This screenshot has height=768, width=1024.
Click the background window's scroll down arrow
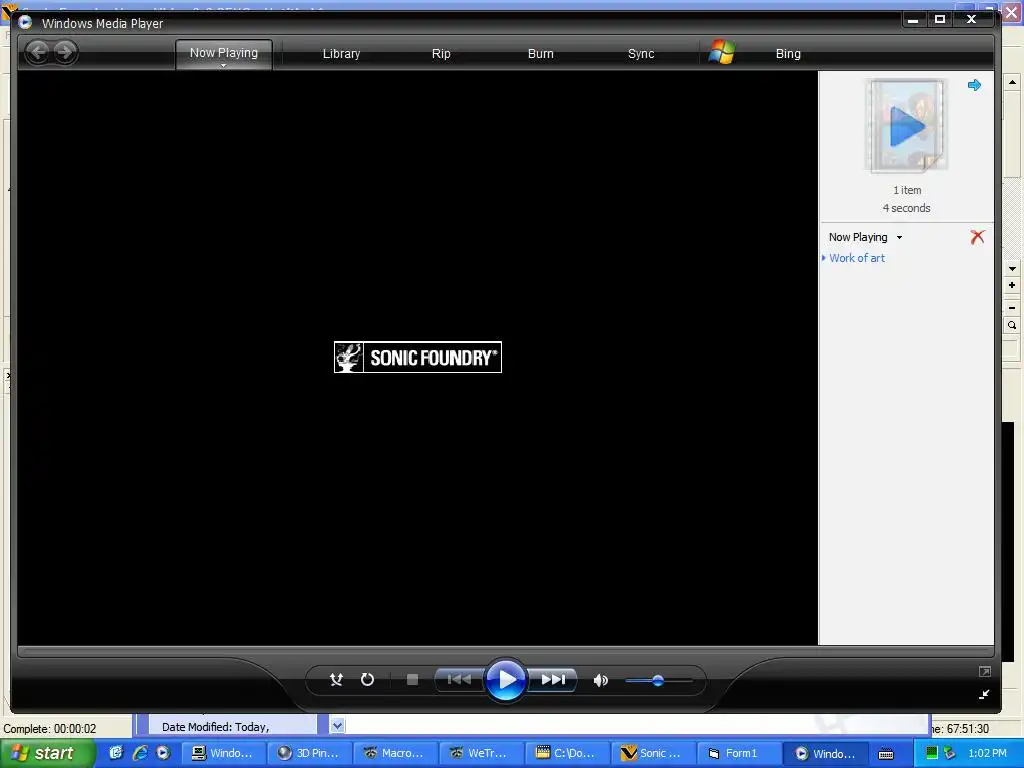click(1012, 269)
